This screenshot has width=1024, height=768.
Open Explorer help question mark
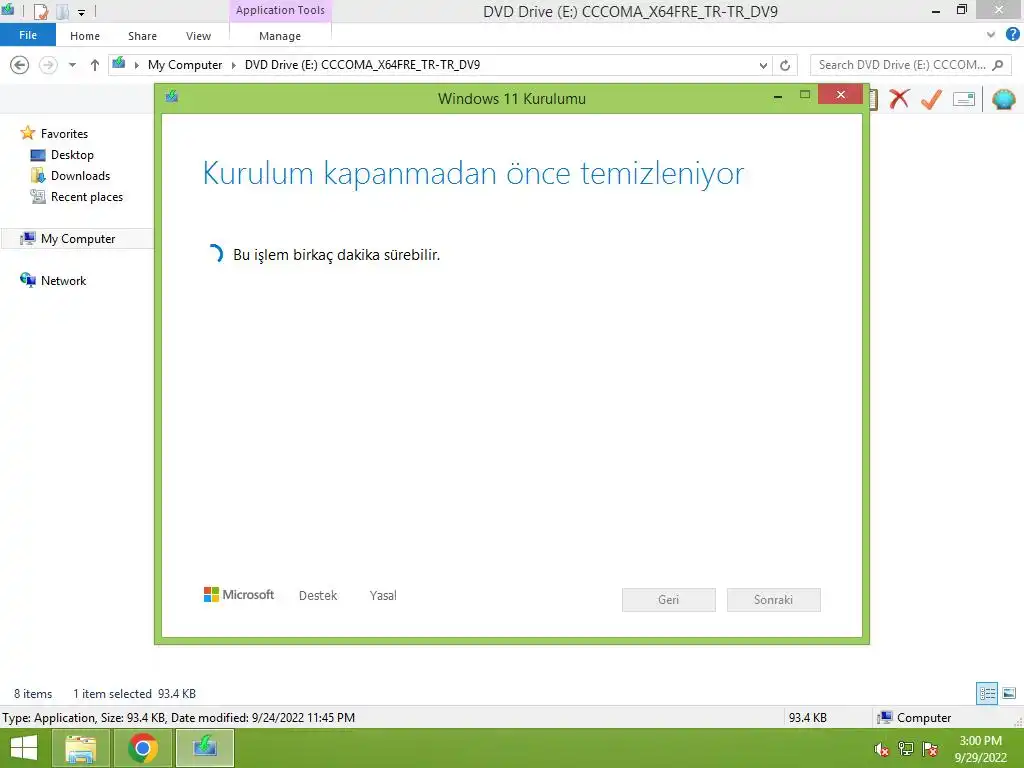[x=1012, y=34]
